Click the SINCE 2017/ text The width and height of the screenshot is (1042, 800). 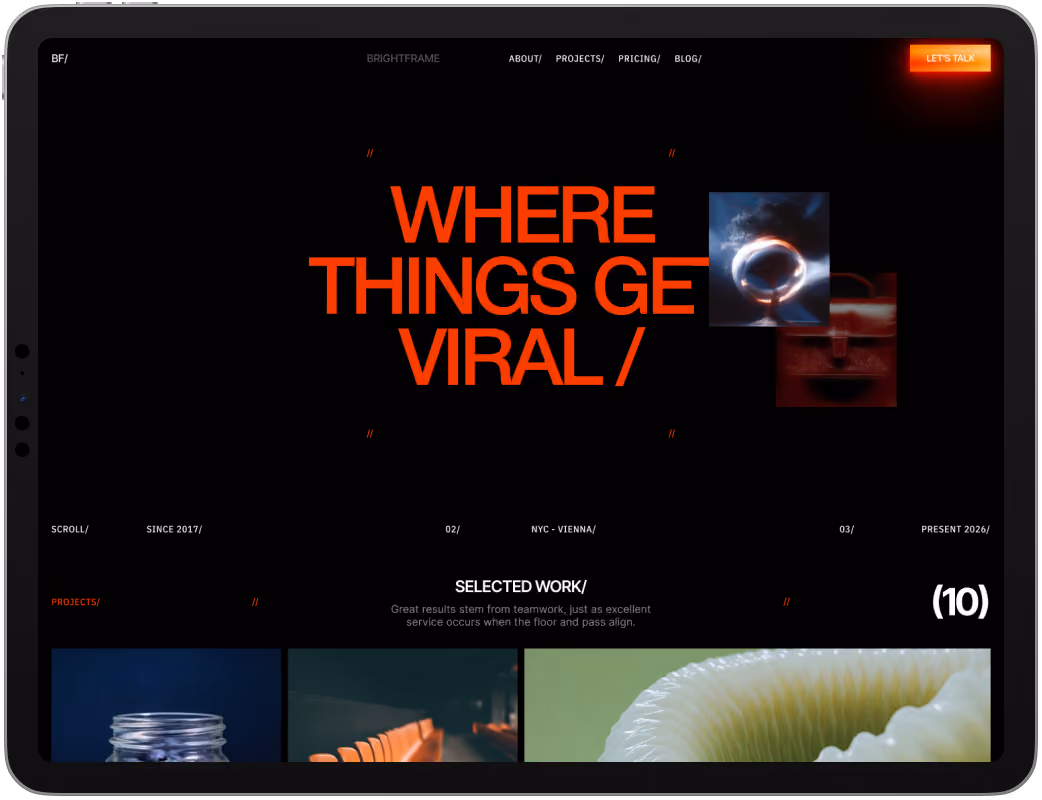(174, 530)
